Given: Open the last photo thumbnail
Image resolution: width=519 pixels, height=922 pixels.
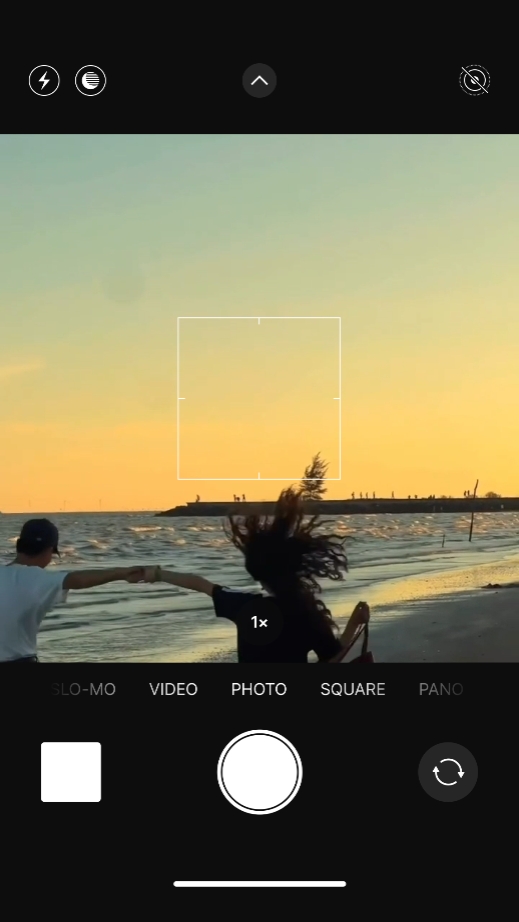Looking at the screenshot, I should point(71,772).
